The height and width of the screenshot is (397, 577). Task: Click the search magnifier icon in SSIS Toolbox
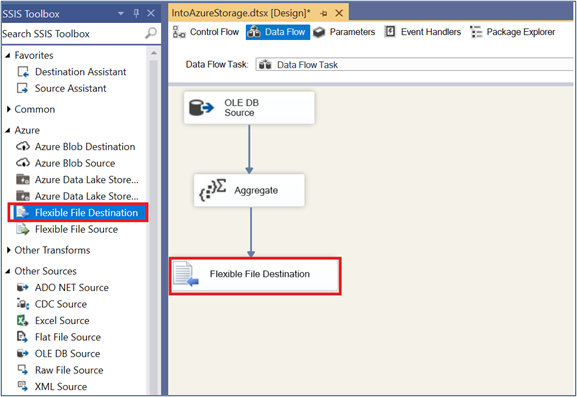point(151,33)
